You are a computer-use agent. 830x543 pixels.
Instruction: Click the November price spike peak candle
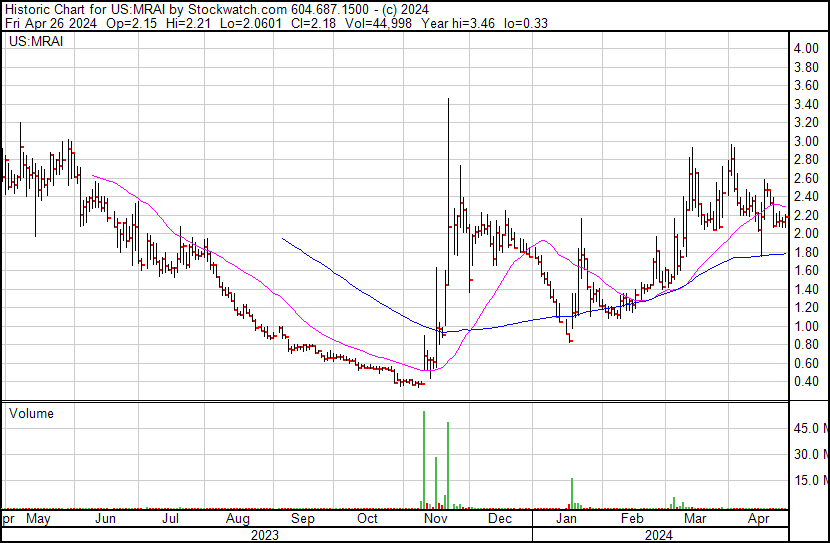(447, 100)
